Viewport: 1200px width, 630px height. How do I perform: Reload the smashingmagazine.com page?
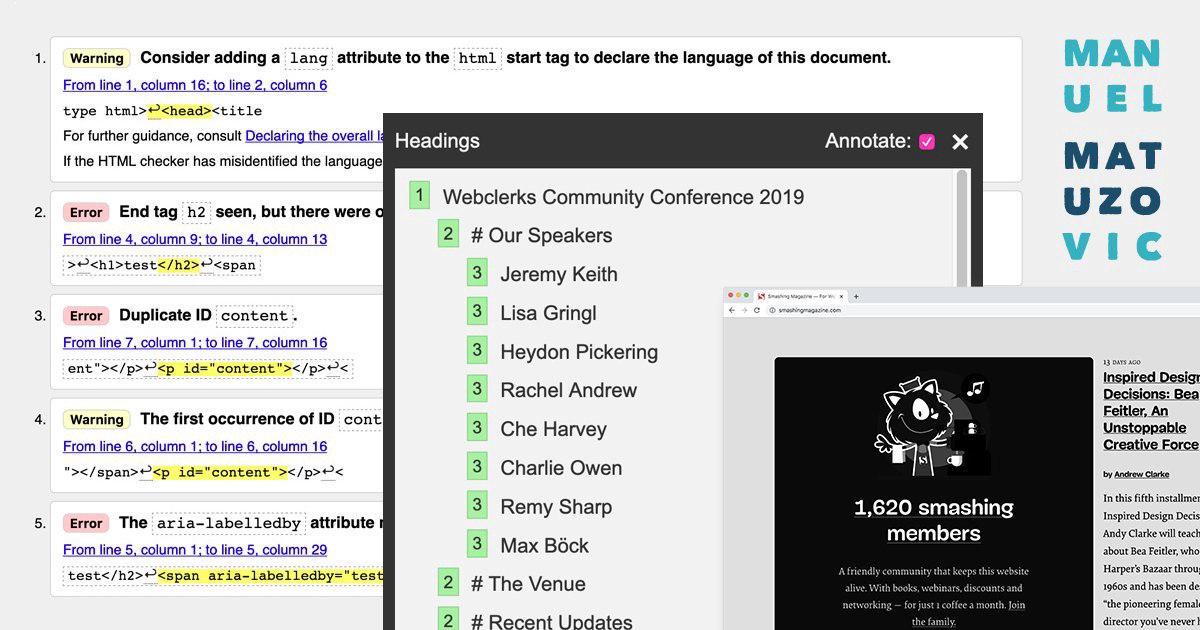click(x=757, y=310)
